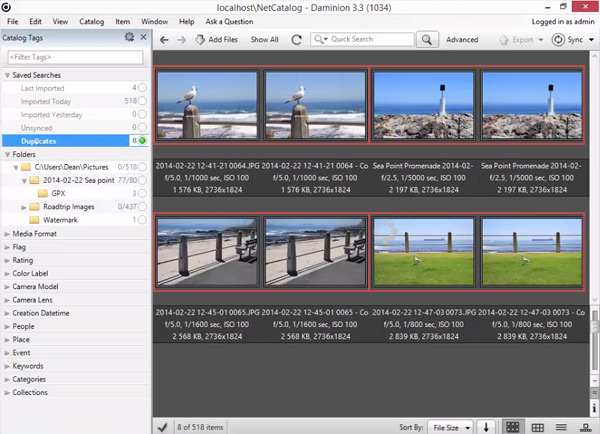Close the Catalog Tags panel
Screen dimensions: 600x434
point(144,38)
